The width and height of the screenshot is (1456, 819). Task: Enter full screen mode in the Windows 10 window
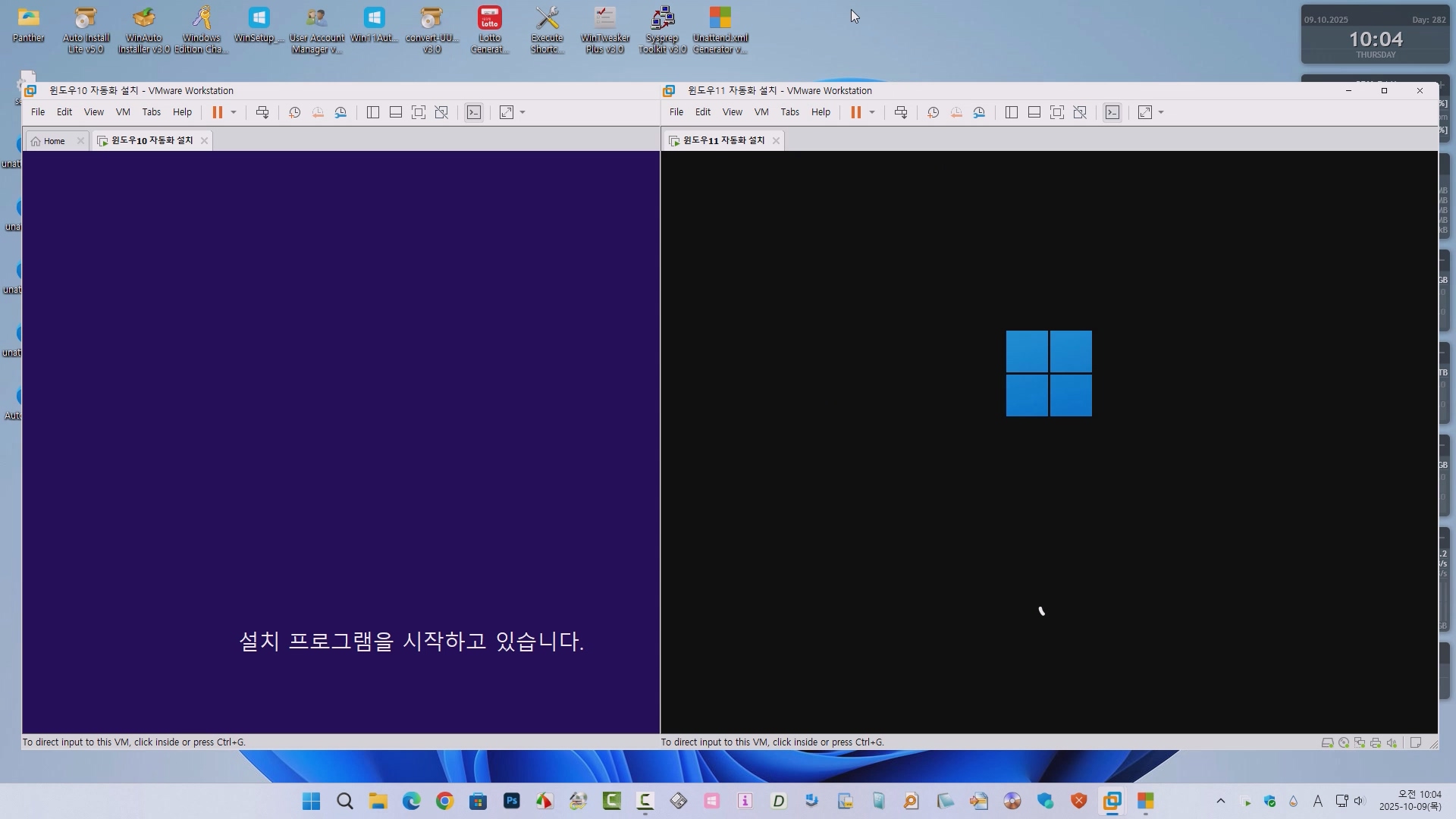[x=419, y=112]
